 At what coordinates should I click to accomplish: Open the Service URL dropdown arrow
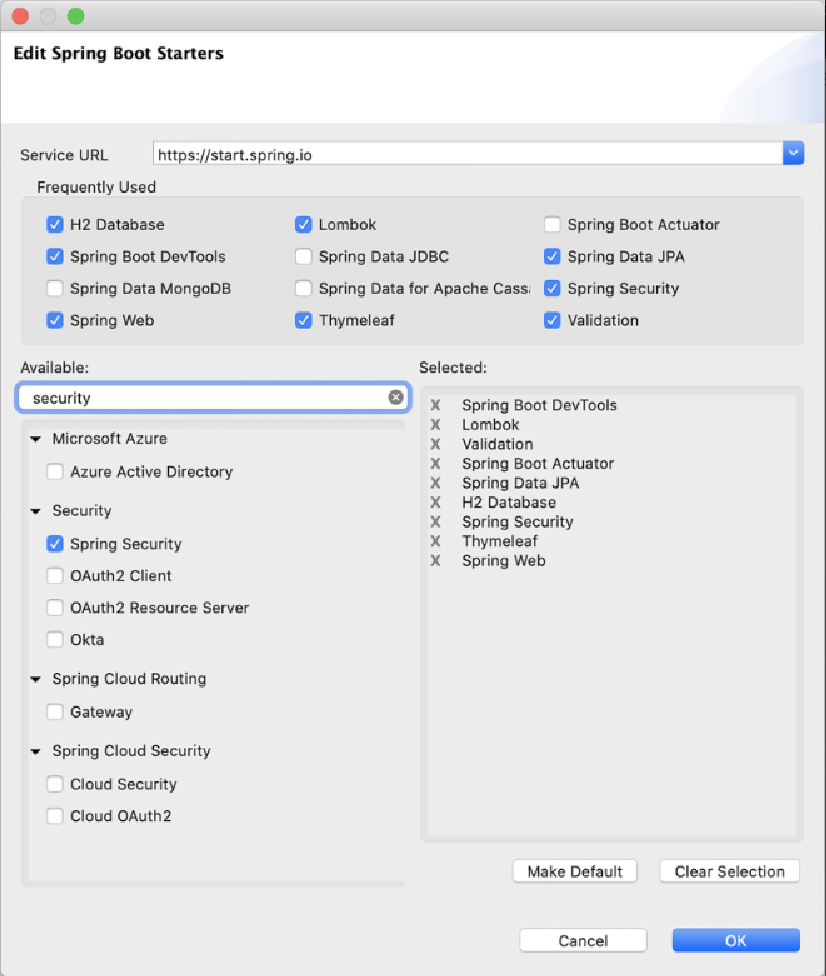(x=793, y=153)
